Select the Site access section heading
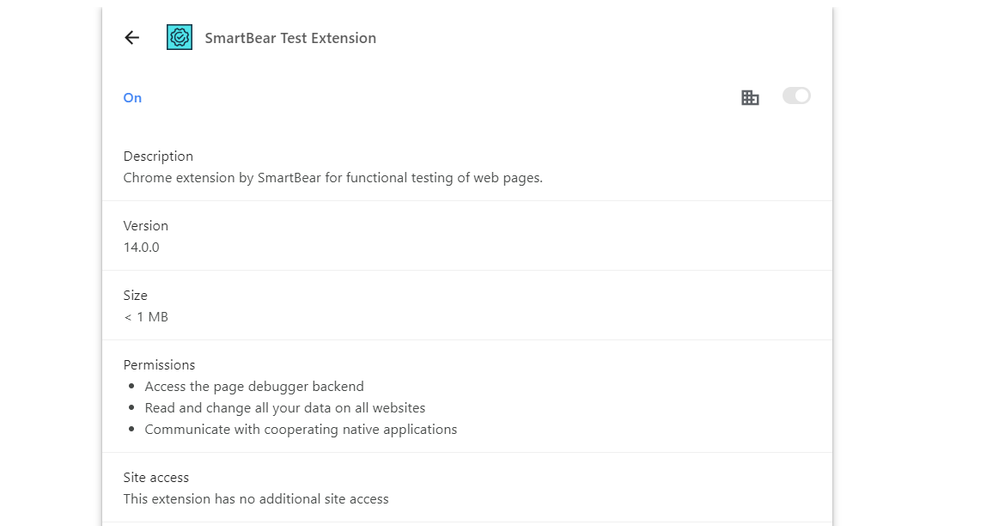The height and width of the screenshot is (526, 999). pyautogui.click(x=156, y=478)
